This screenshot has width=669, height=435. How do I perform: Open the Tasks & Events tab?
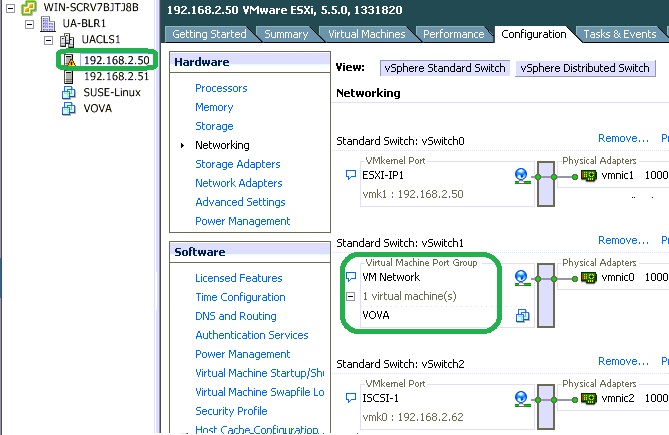(x=620, y=34)
